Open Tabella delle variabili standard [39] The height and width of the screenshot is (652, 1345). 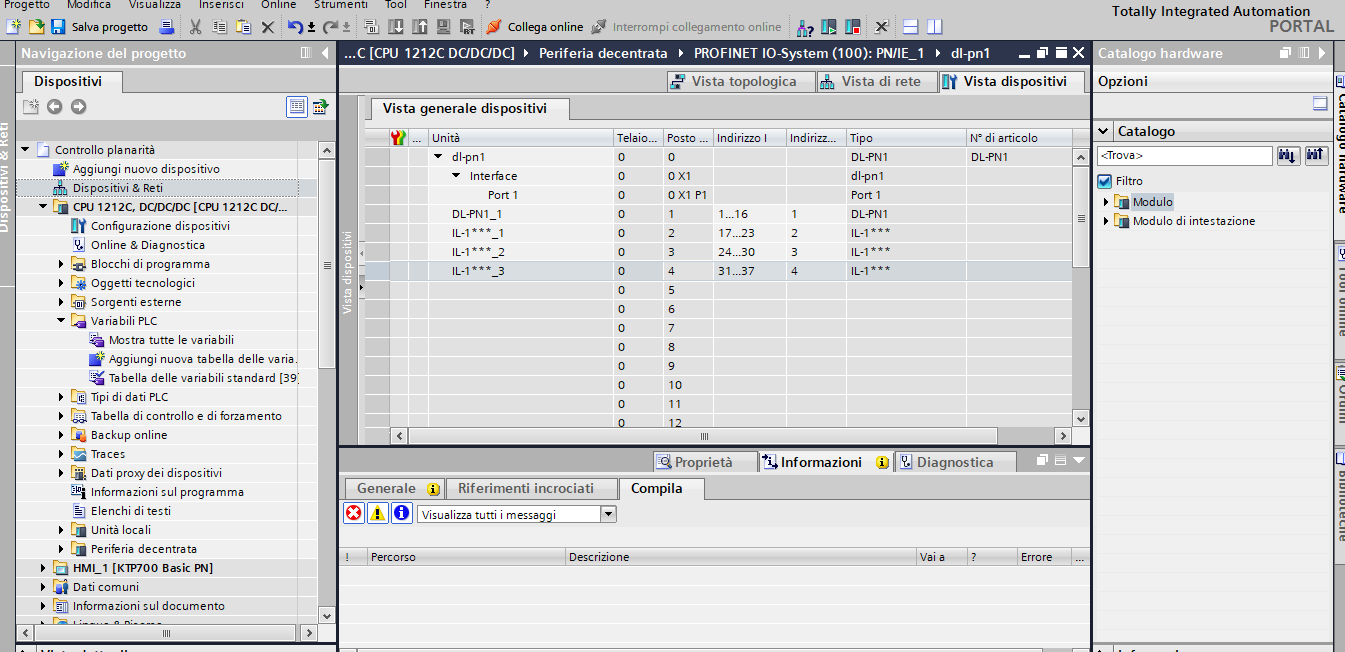(x=204, y=378)
